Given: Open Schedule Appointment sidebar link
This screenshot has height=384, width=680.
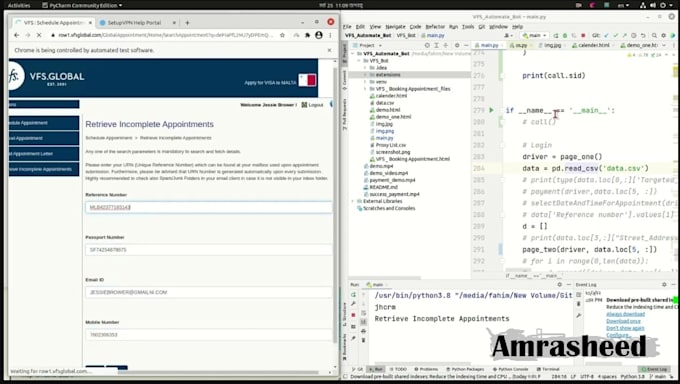Looking at the screenshot, I should click(44, 123).
